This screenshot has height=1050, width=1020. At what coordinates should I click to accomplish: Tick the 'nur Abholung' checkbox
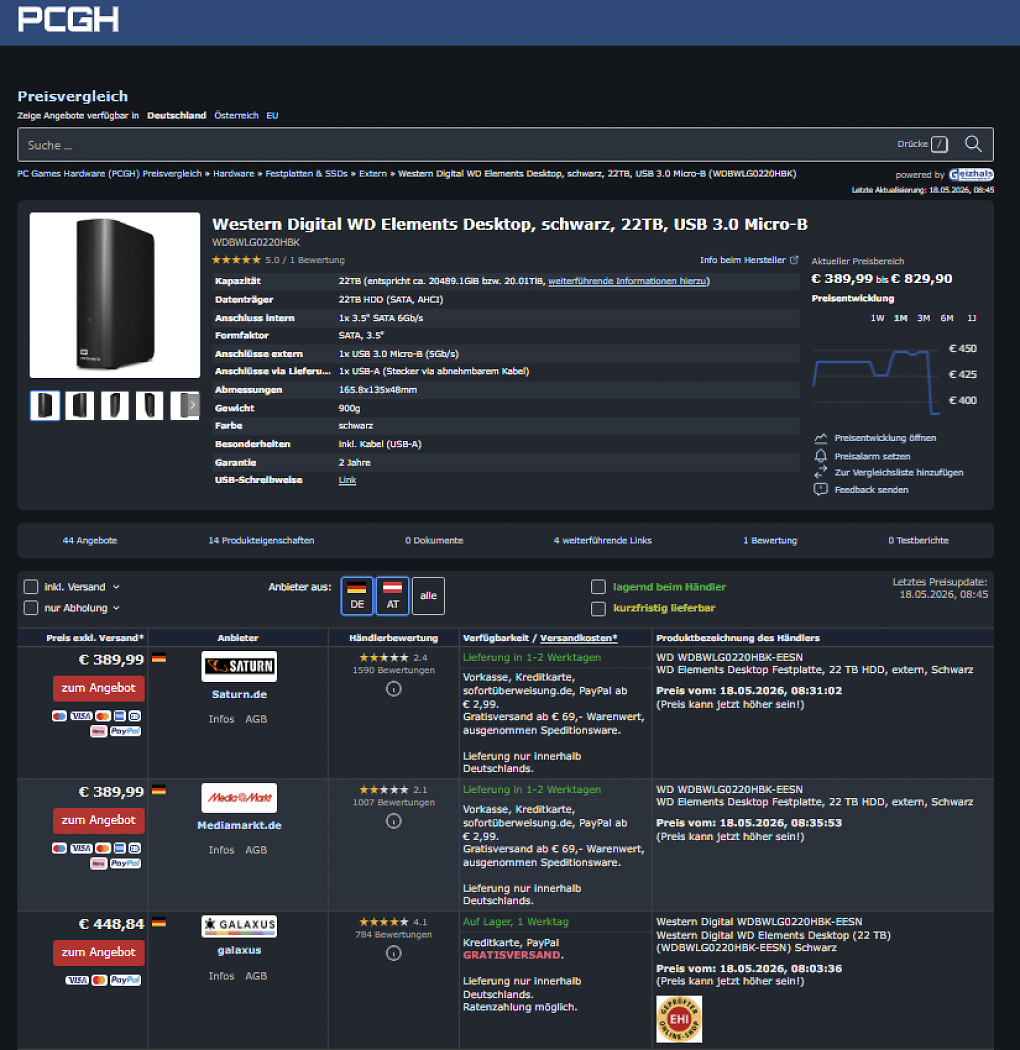click(31, 608)
